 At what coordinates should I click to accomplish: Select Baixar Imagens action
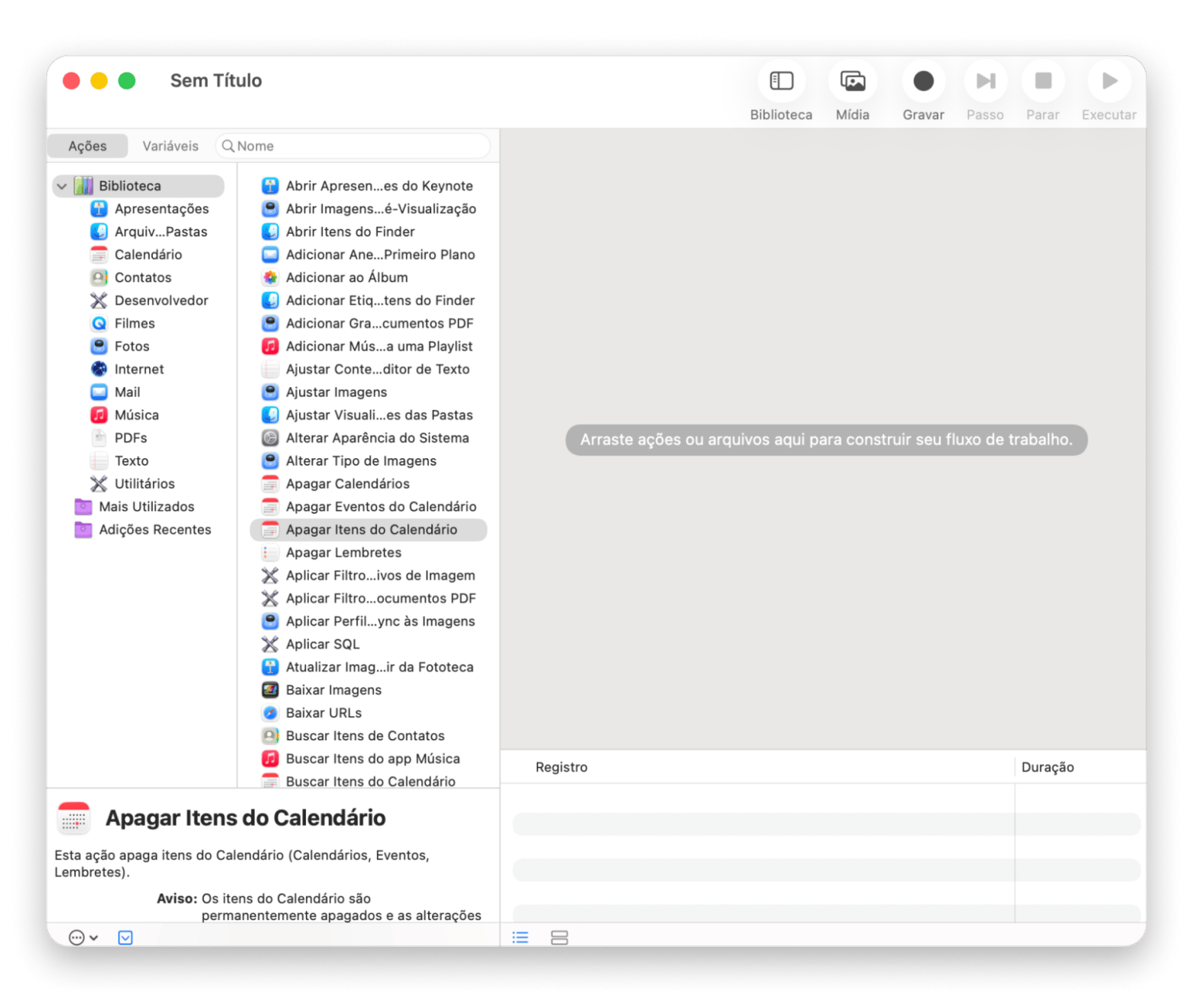(x=368, y=691)
